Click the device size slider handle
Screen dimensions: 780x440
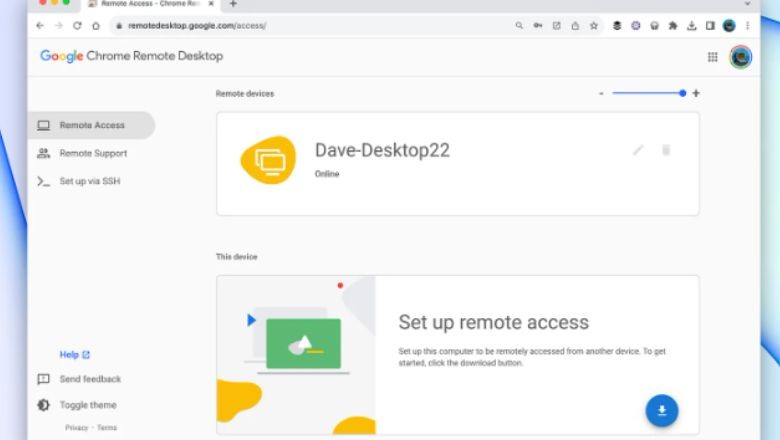(682, 93)
